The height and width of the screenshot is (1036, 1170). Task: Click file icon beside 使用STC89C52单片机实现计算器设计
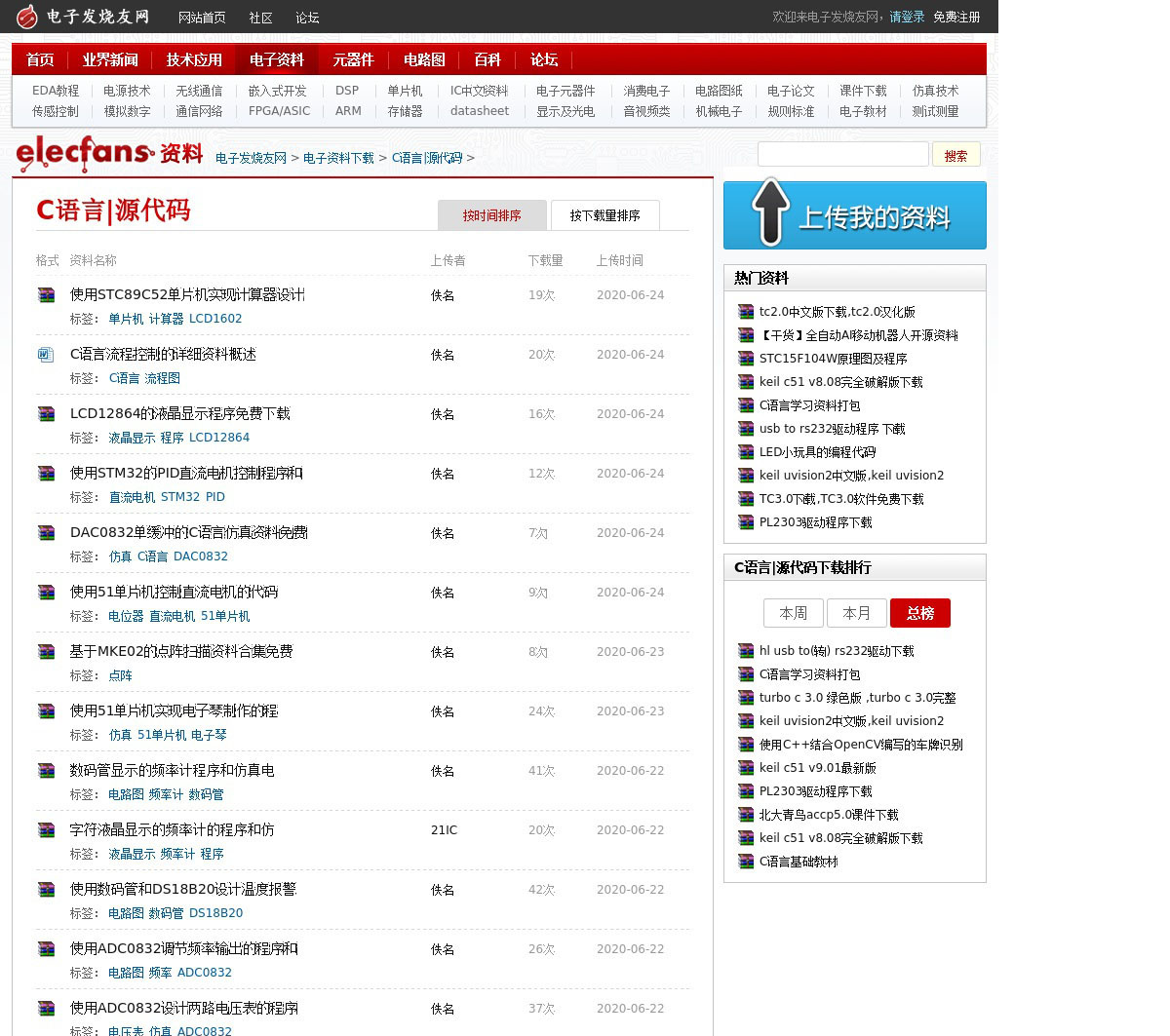[46, 294]
